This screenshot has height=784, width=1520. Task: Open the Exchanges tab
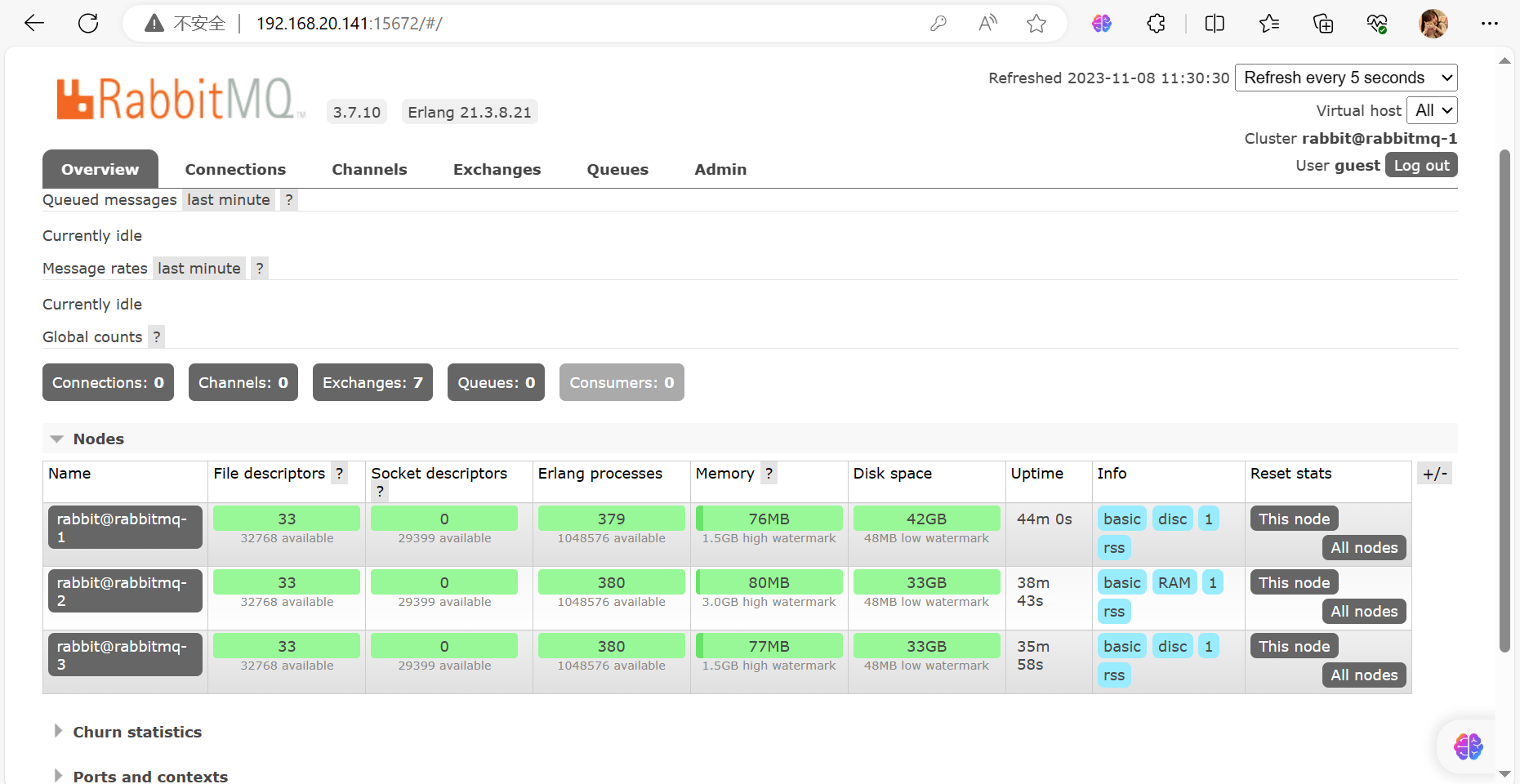pyautogui.click(x=497, y=169)
